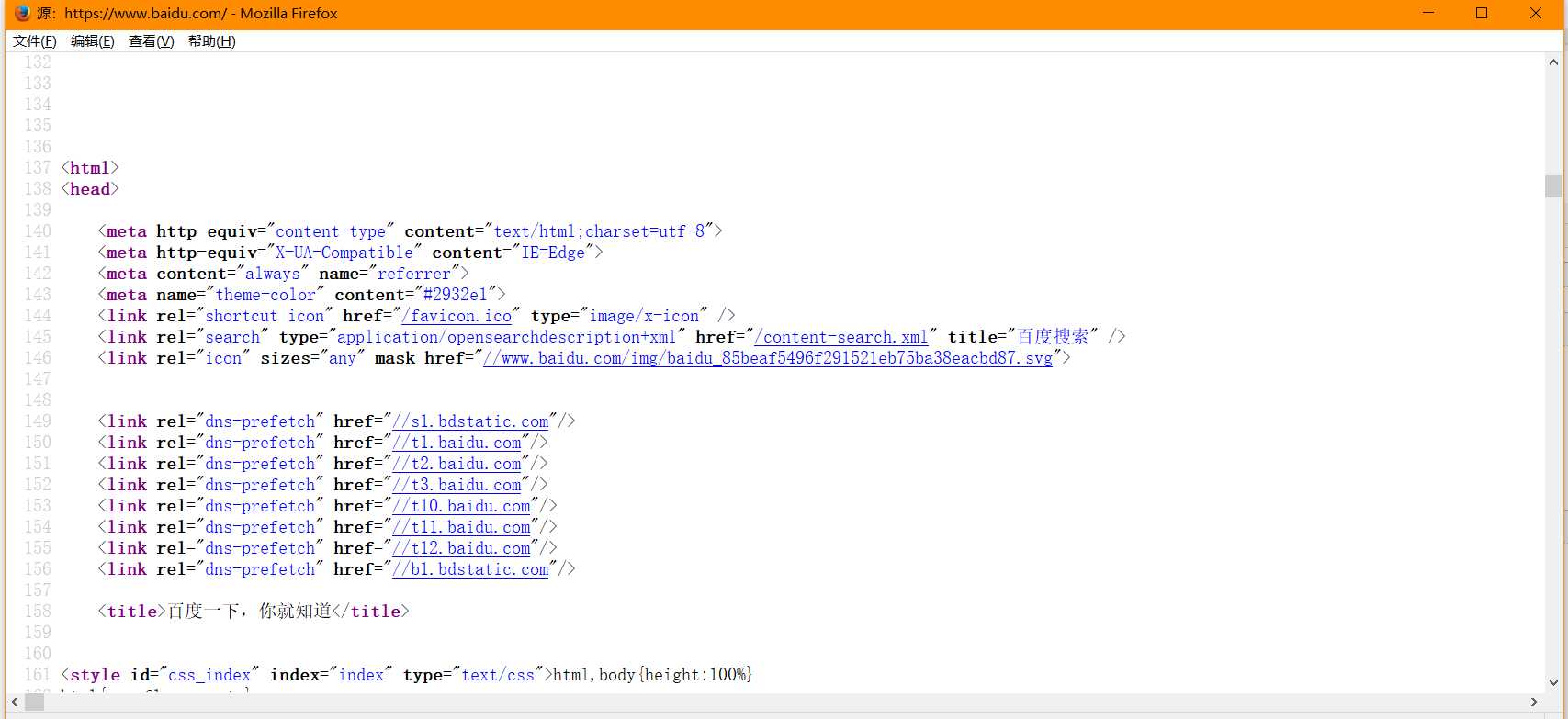Screen dimensions: 1568x719
Task: Open the /content-search.xml link
Action: pos(841,337)
